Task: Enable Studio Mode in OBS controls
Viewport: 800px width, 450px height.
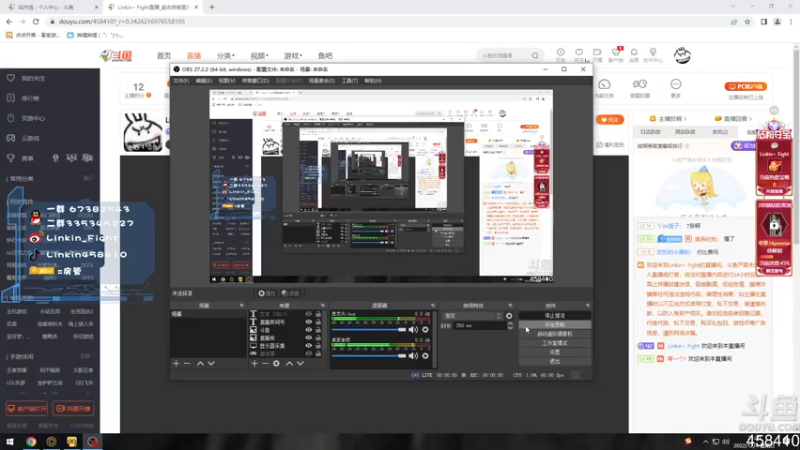Action: tap(555, 343)
